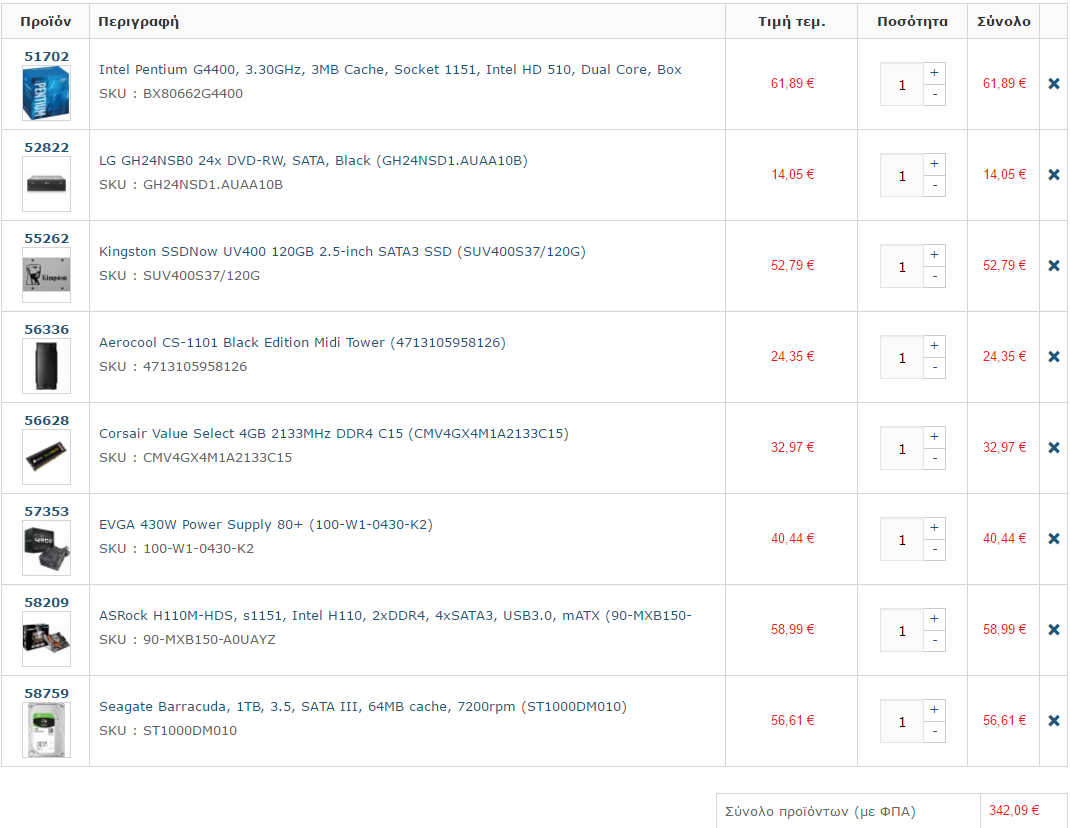Open product code 52822 link
This screenshot has height=828, width=1070.
pos(46,147)
